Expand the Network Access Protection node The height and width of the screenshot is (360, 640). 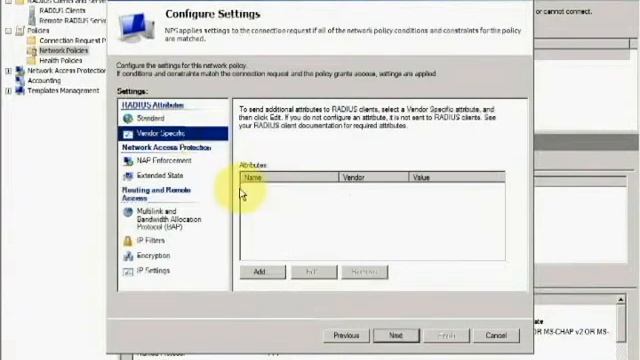[x=9, y=71]
